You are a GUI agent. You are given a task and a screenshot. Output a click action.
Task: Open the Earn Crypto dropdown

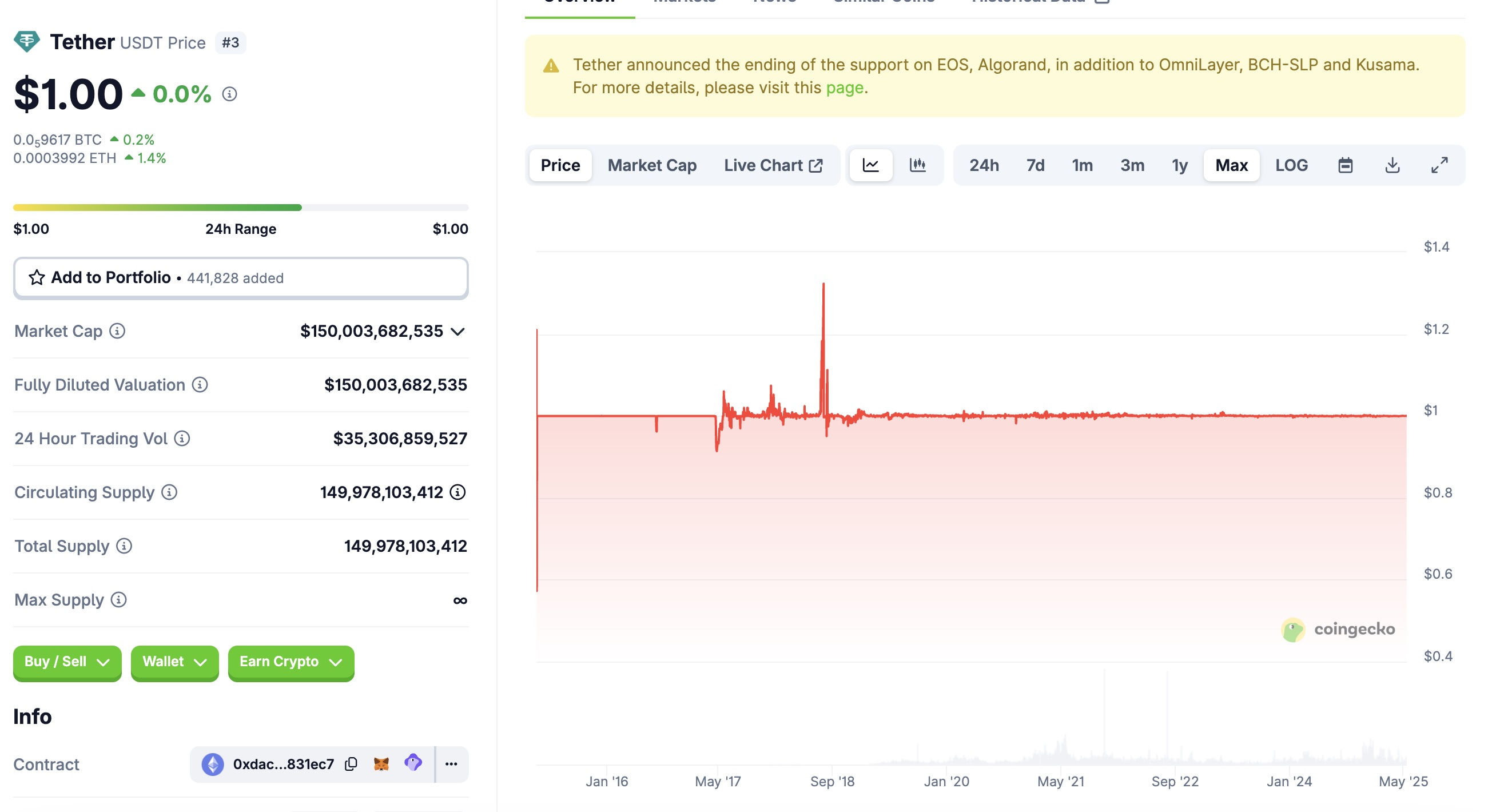291,662
